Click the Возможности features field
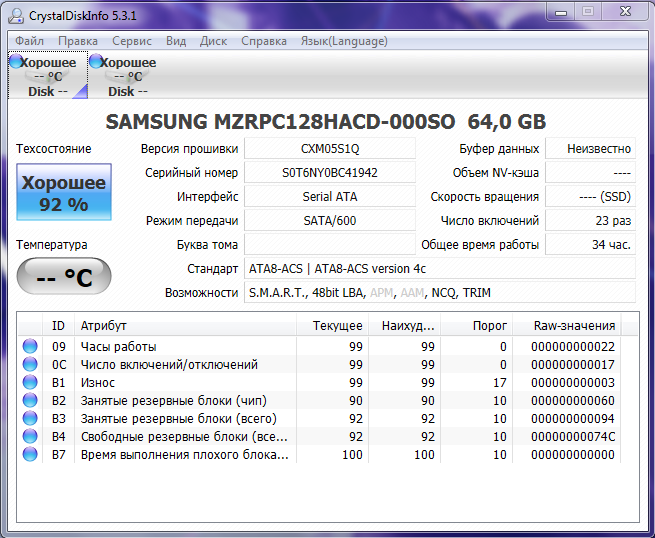This screenshot has height=538, width=655. (440, 293)
